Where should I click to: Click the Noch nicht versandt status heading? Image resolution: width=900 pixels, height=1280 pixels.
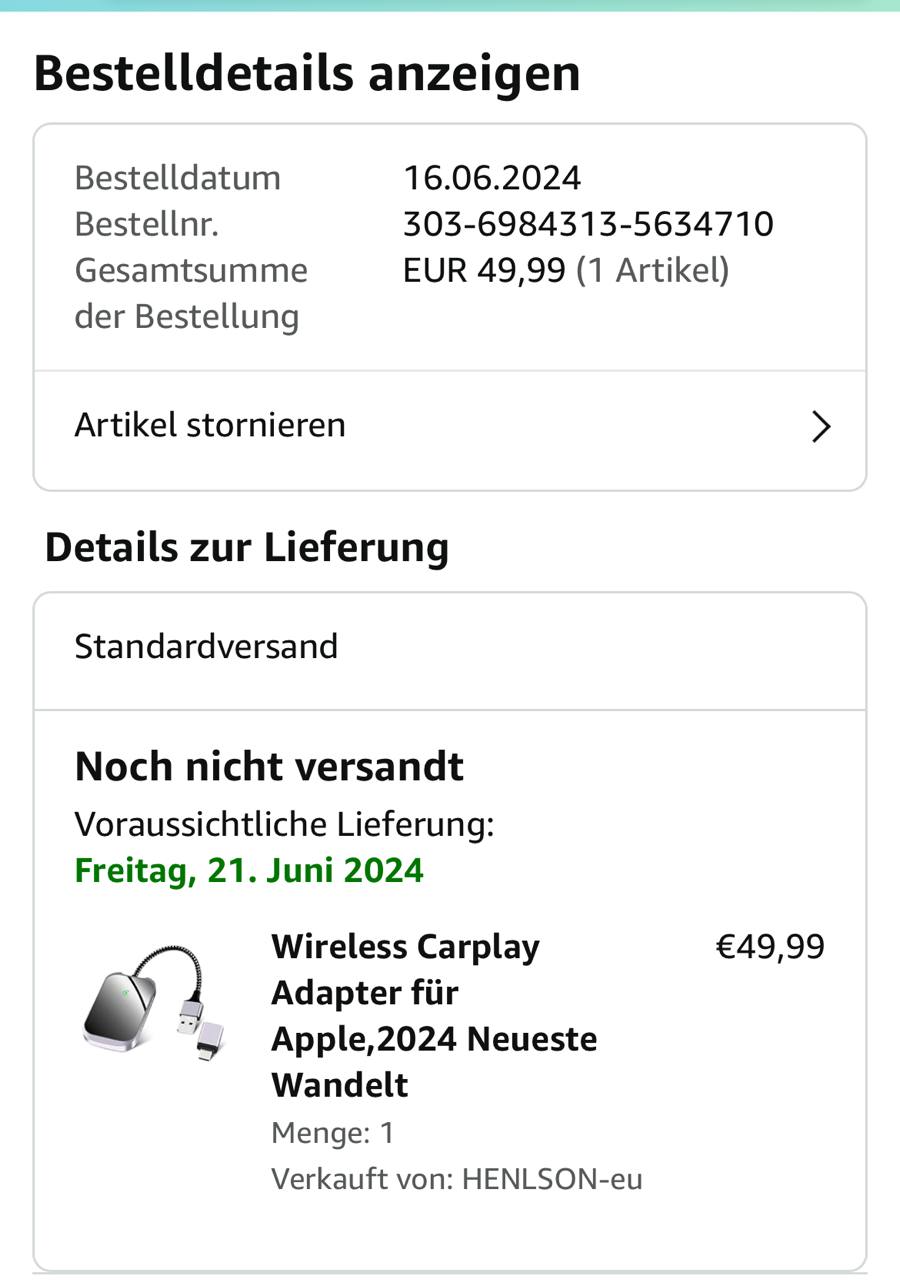click(x=269, y=767)
